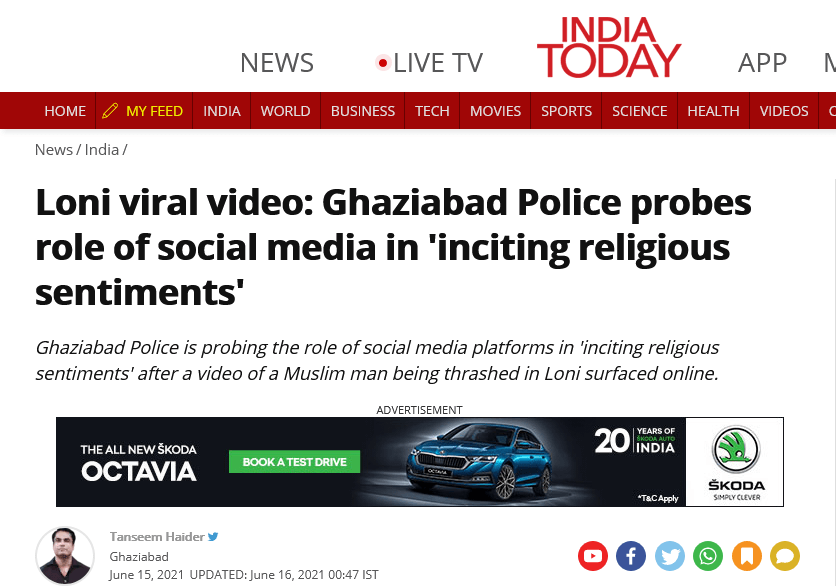Share article via Twitter icon

point(669,556)
